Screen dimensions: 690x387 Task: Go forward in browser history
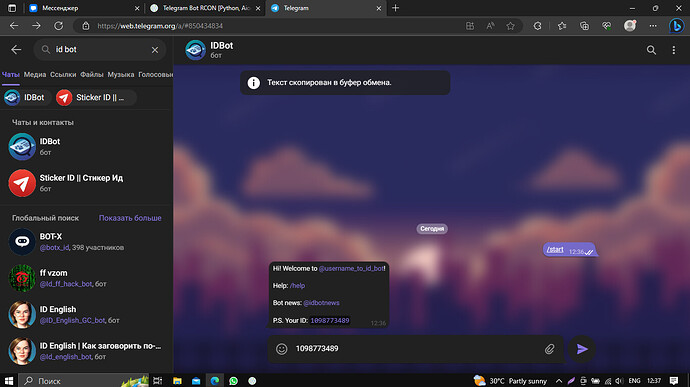point(37,26)
